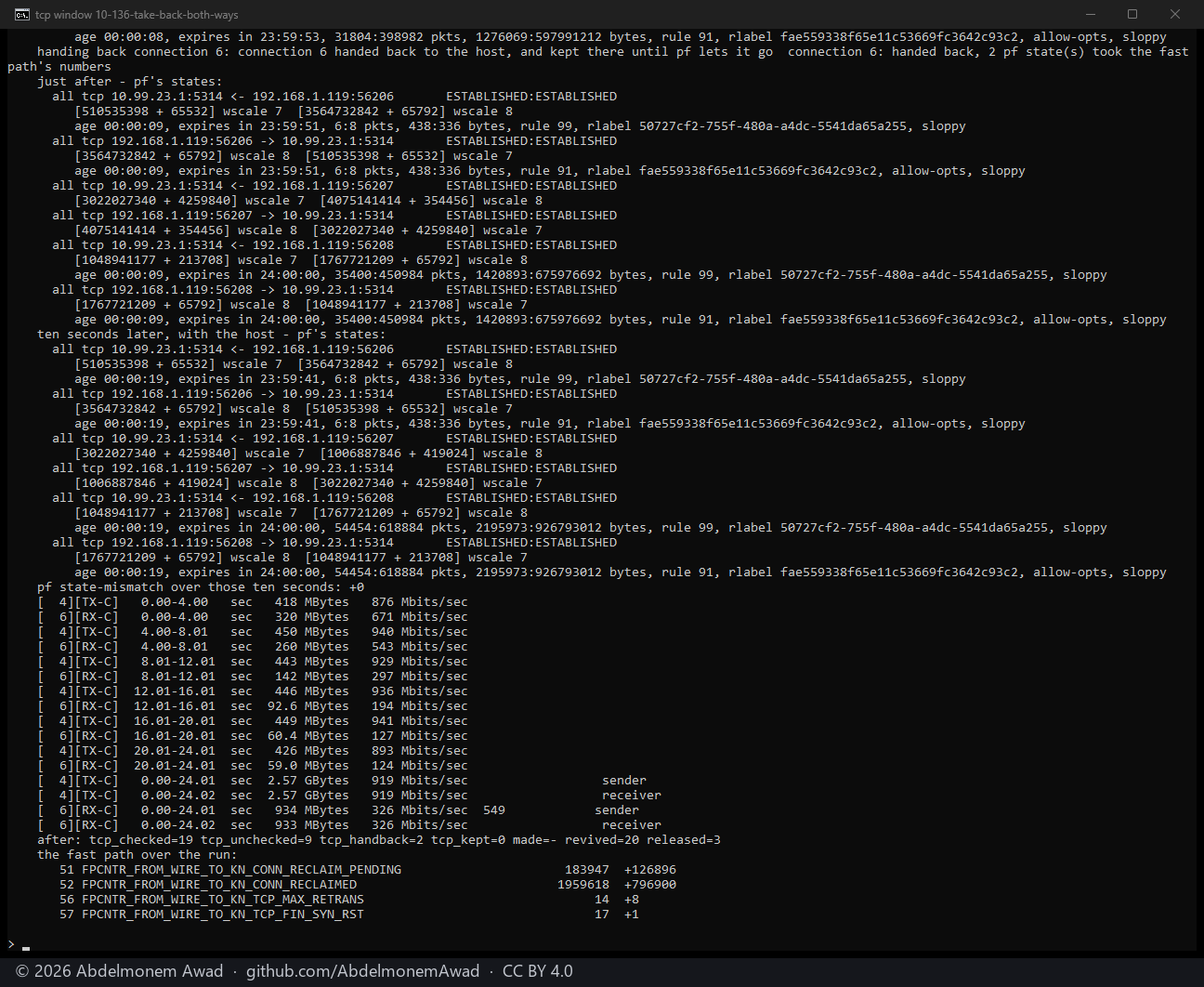Click the counter delta '+796900'
Image resolution: width=1204 pixels, height=987 pixels.
click(650, 885)
